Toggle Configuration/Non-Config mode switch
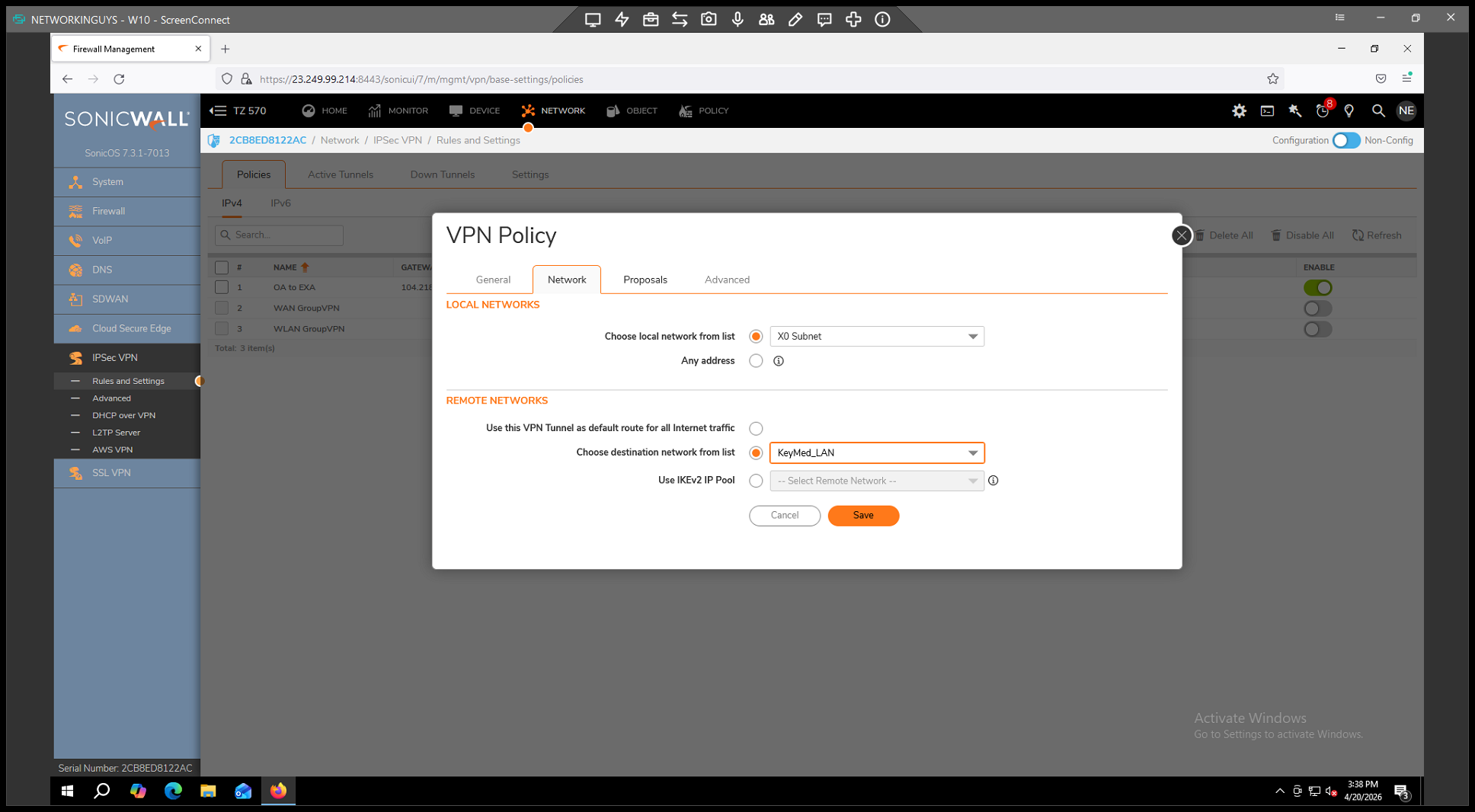 (1345, 141)
